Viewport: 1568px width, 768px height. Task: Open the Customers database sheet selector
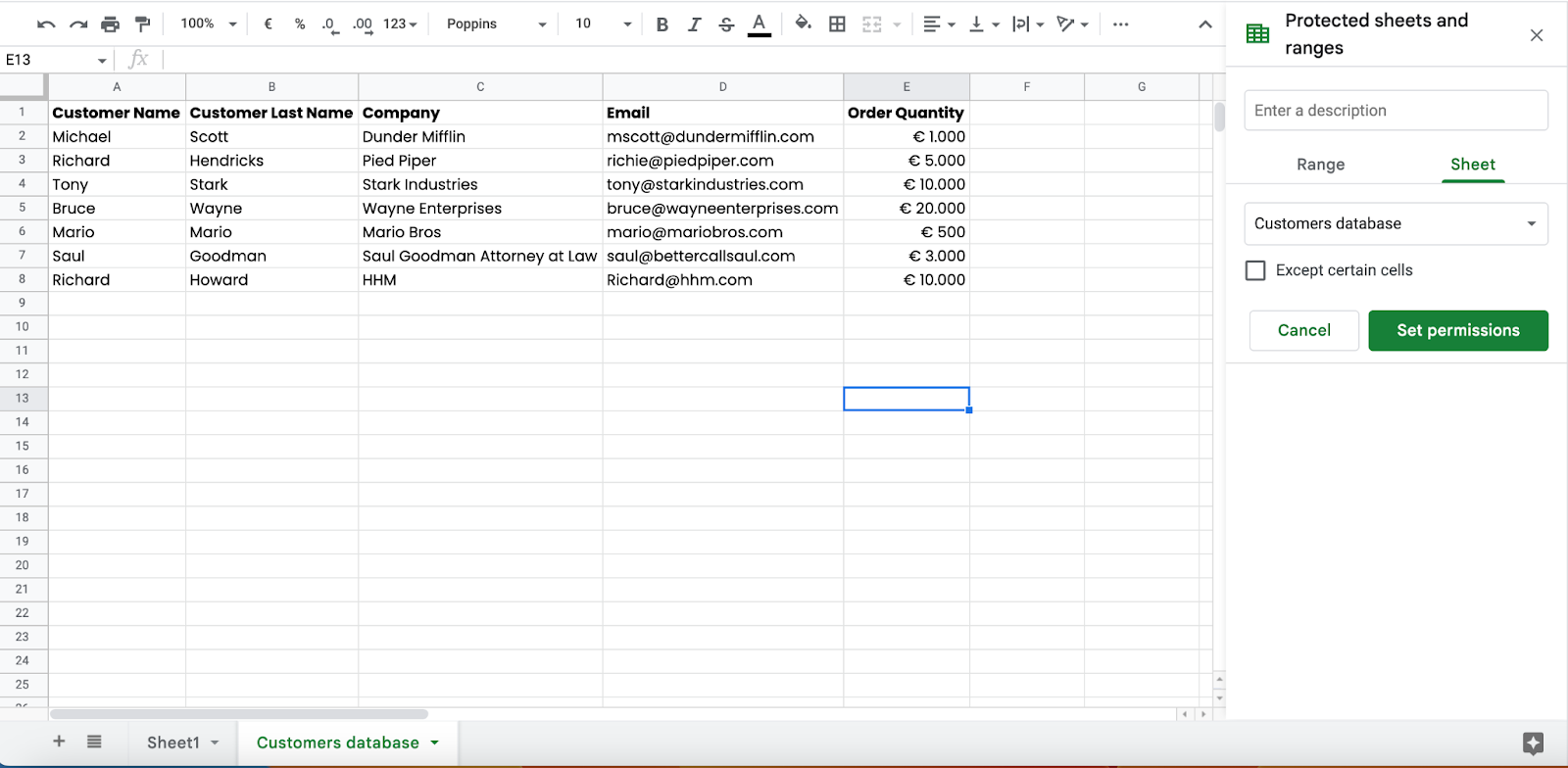[x=1396, y=223]
